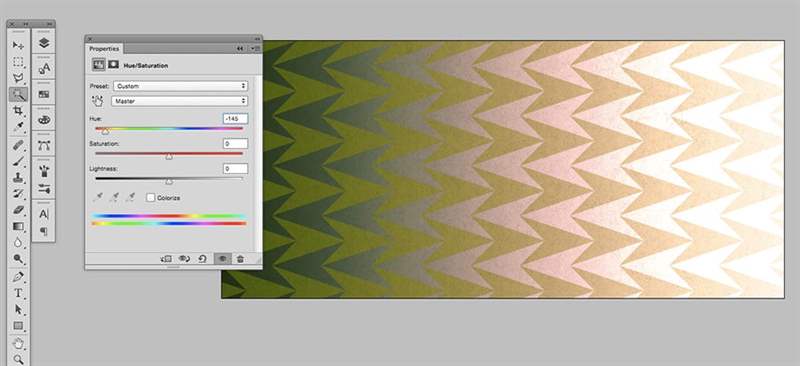Viewport: 800px width, 366px height.
Task: Pick the Add to Sample eyedropper
Action: pyautogui.click(x=115, y=197)
